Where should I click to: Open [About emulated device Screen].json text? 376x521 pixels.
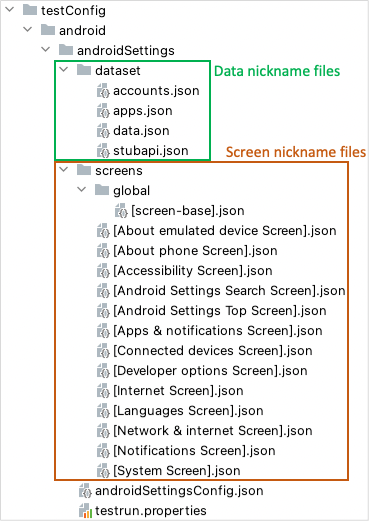[225, 231]
